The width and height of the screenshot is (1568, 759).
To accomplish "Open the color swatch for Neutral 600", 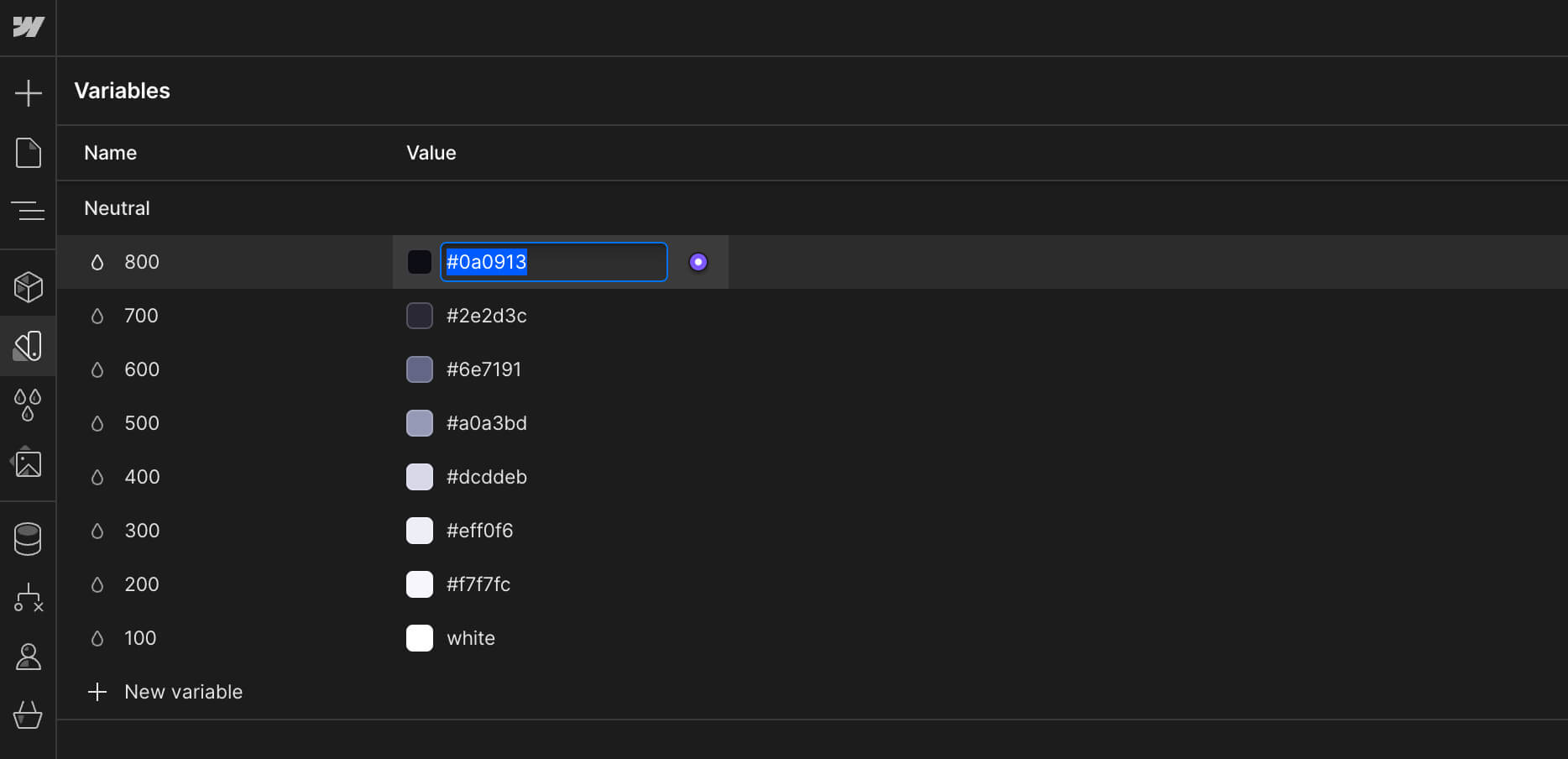I will [419, 369].
